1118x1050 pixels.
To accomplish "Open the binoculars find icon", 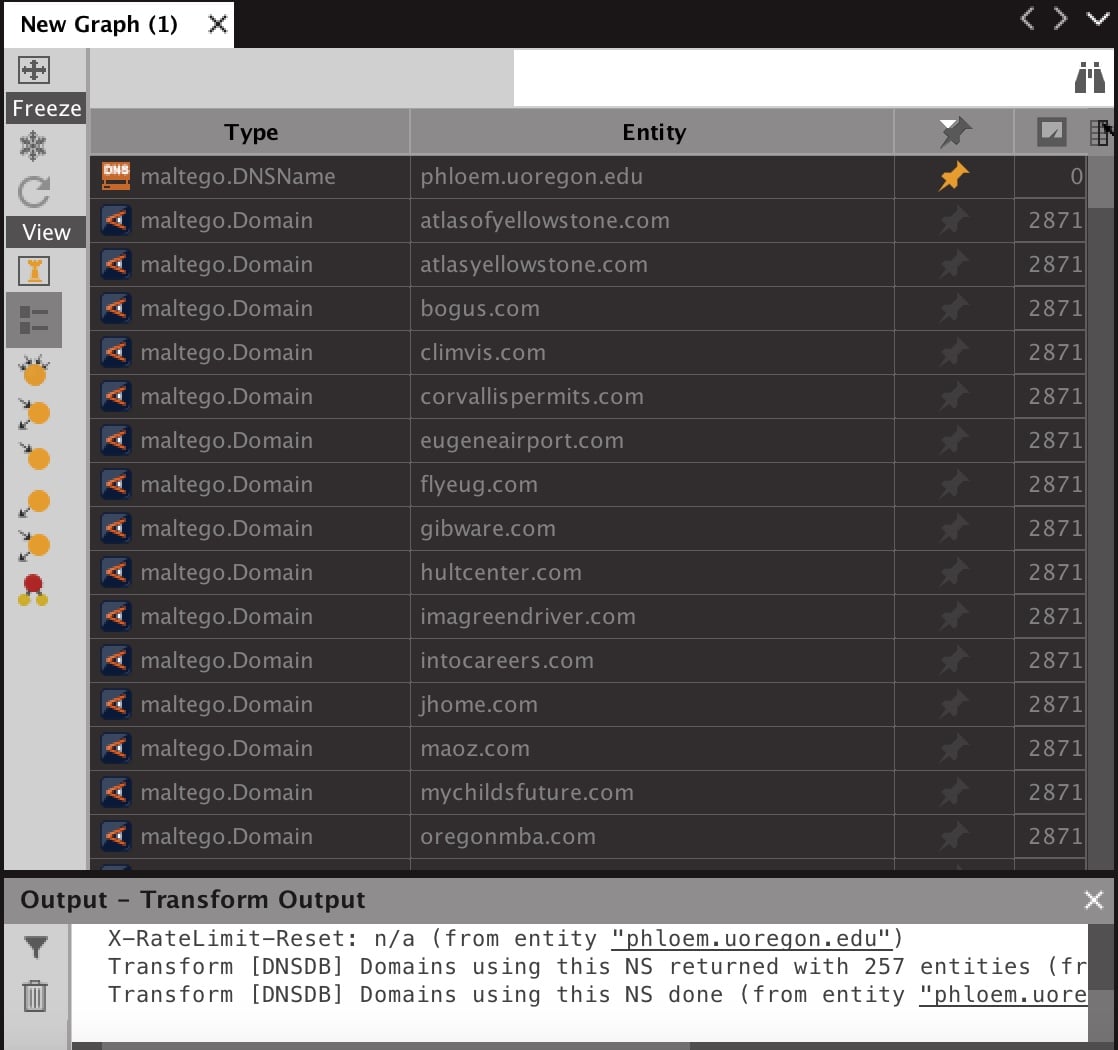I will pos(1089,78).
